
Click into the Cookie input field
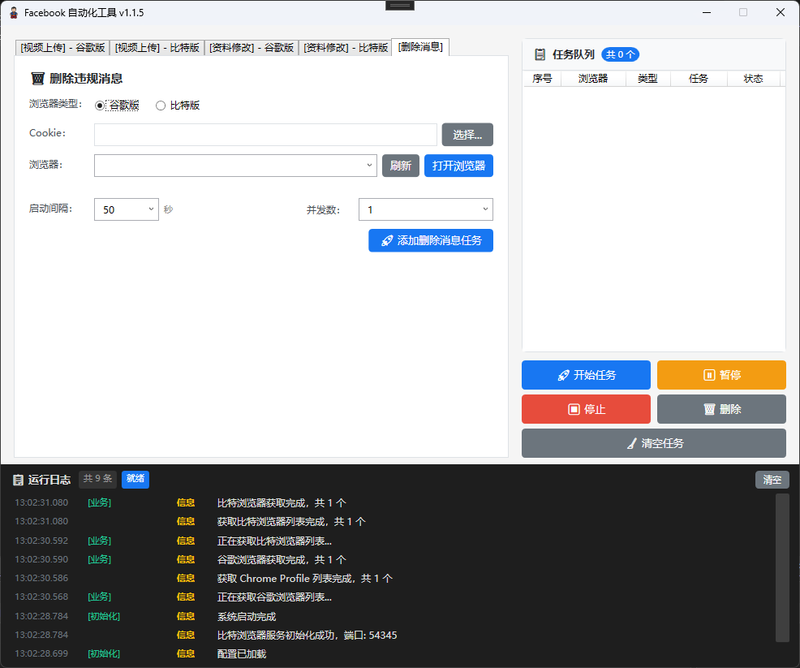[x=265, y=135]
